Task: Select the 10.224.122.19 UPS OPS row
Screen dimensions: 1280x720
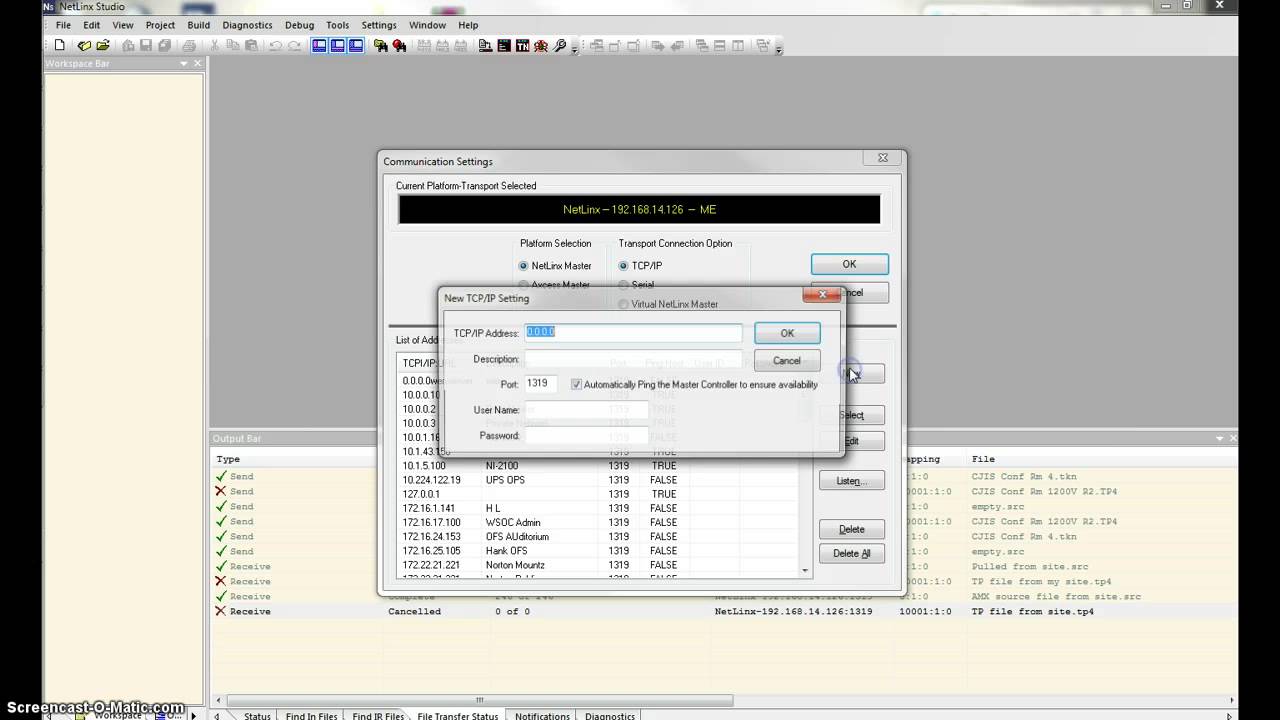Action: coord(597,480)
